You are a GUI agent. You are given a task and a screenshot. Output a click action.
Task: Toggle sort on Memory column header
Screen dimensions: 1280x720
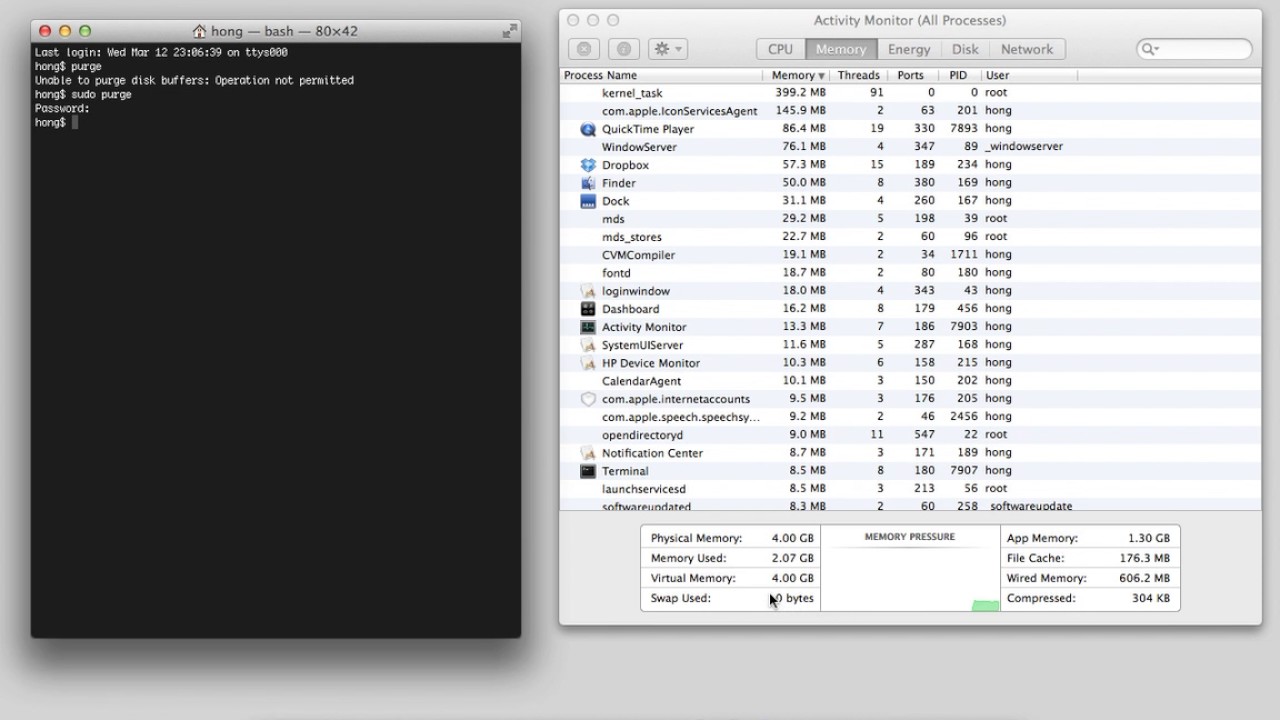coord(798,75)
